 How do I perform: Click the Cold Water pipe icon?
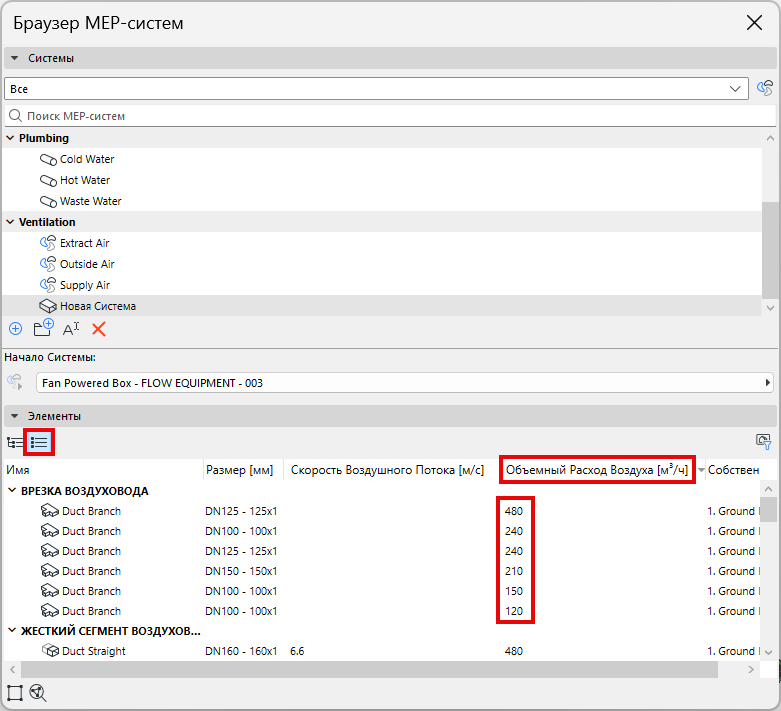[x=48, y=159]
